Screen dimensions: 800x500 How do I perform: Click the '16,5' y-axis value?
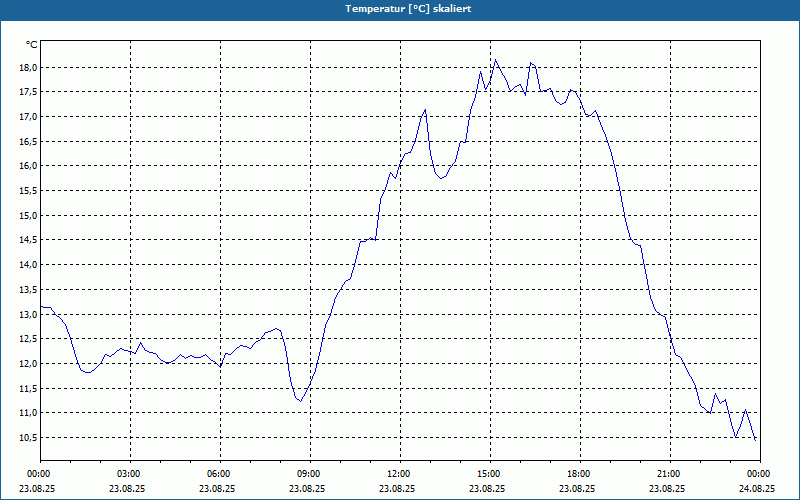pos(30,141)
